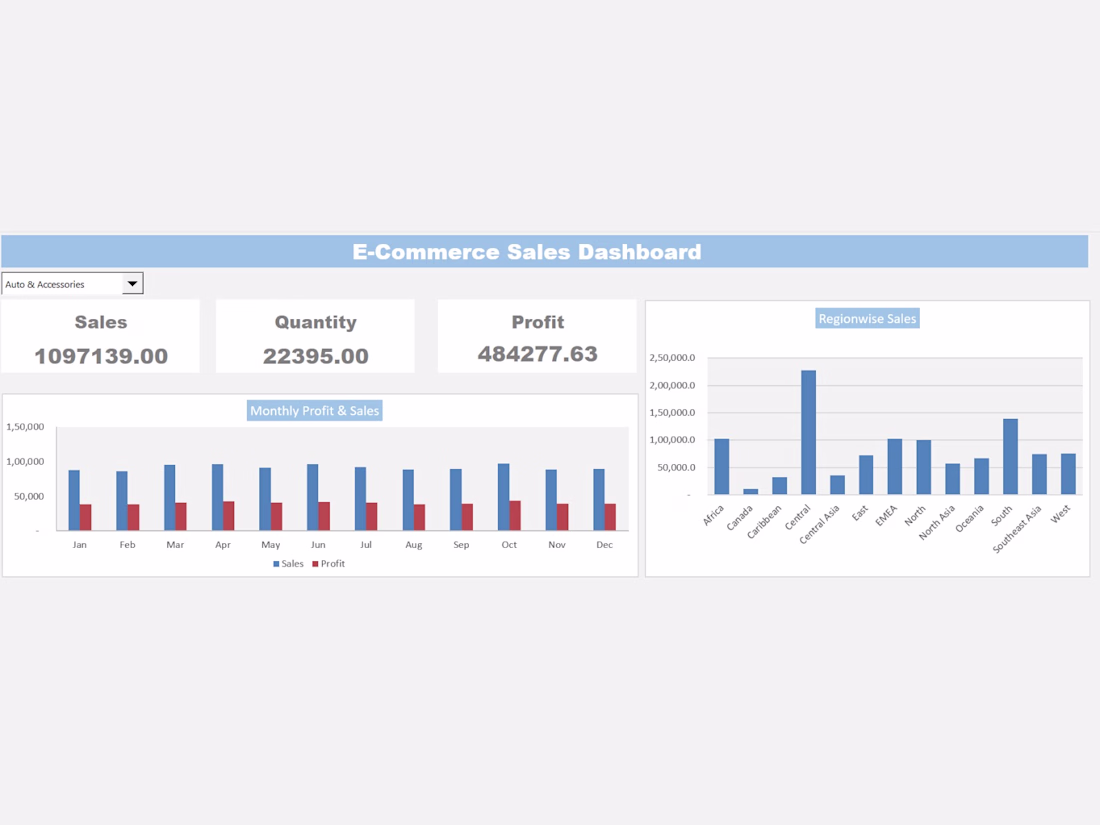
Task: Click the Jan blue sales bar
Action: coord(74,500)
